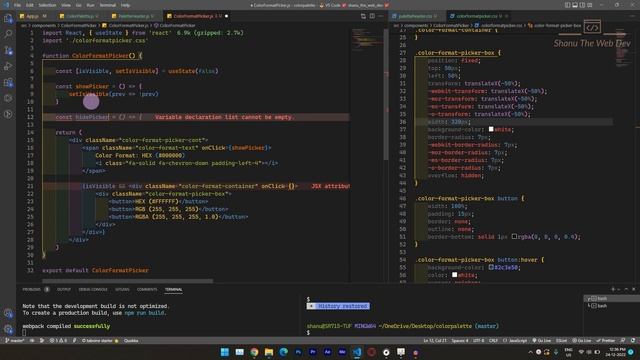The height and width of the screenshot is (360, 640).
Task: Click the left editor minimap
Action: pos(367,40)
